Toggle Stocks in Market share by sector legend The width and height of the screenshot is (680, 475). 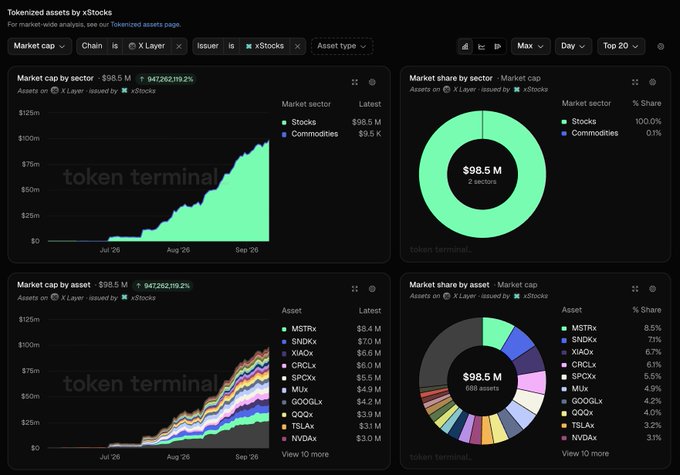(x=611, y=121)
